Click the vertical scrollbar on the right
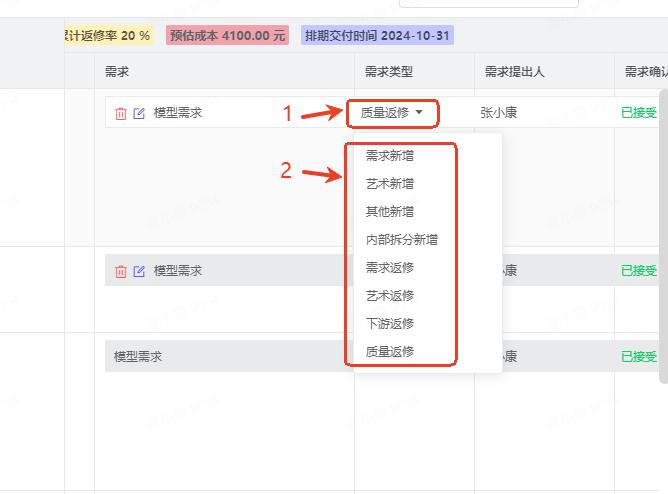 pos(663,236)
